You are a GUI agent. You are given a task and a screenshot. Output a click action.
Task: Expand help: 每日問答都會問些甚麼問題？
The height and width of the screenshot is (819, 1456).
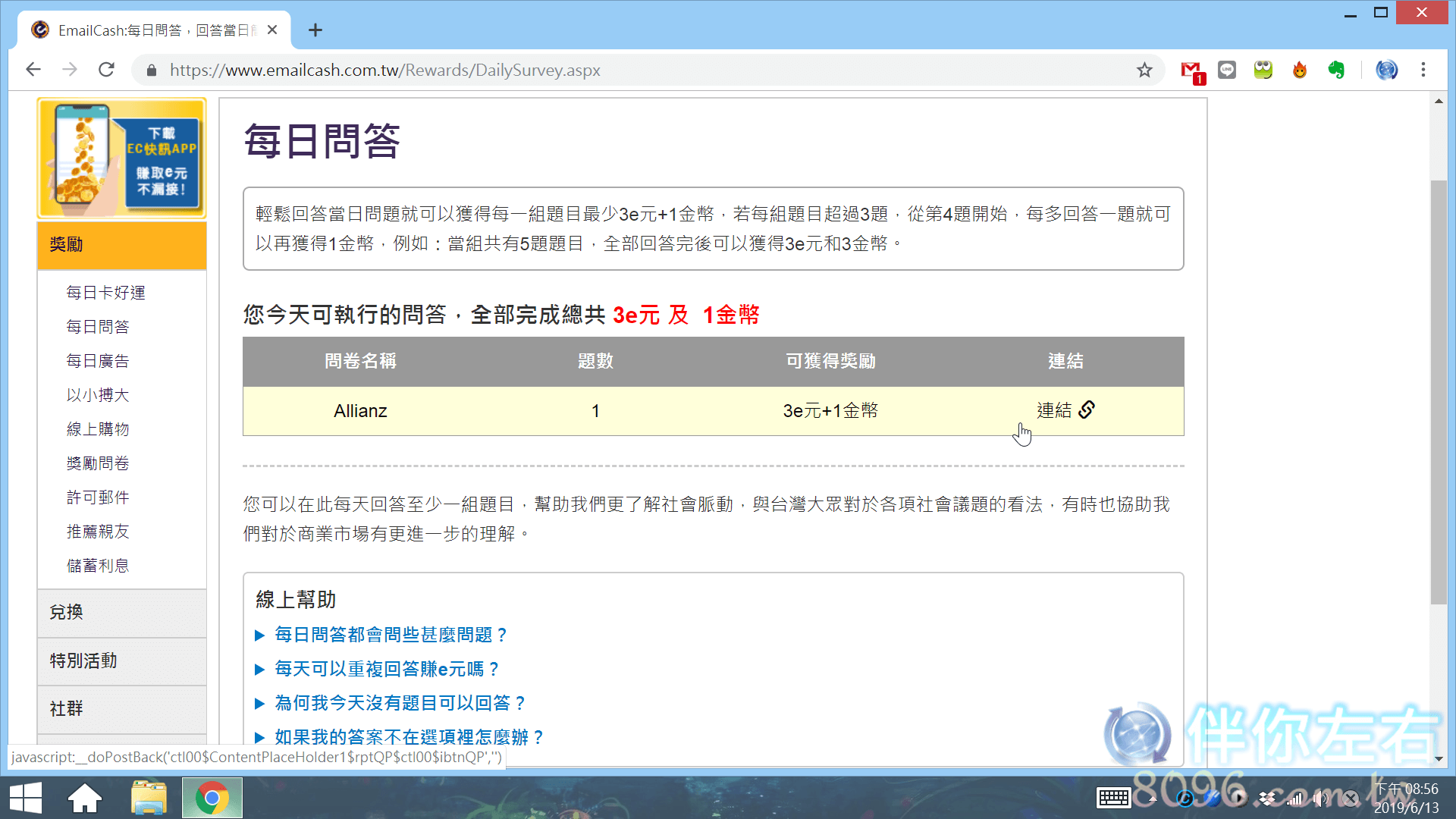click(x=391, y=635)
